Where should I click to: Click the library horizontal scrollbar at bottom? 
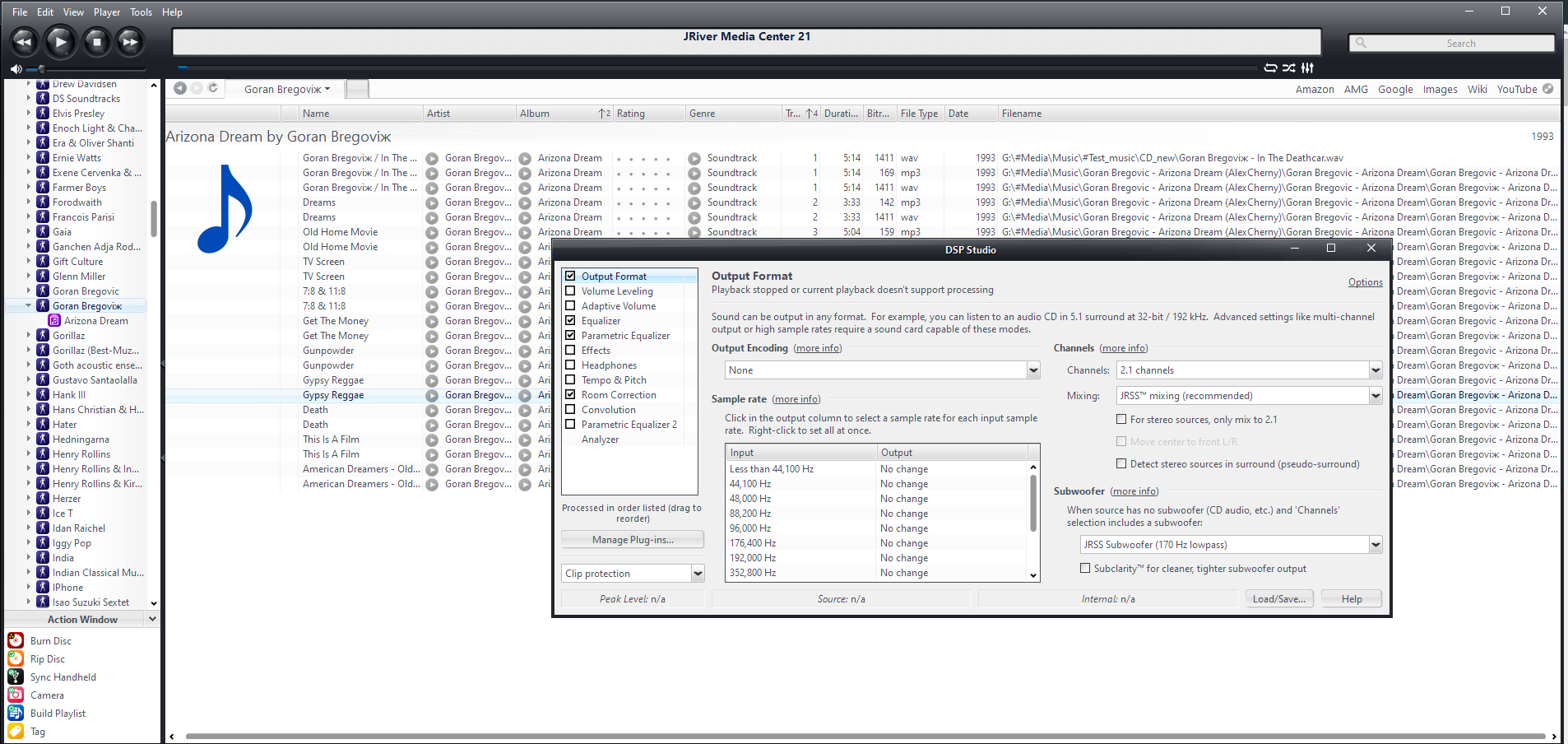[x=865, y=737]
